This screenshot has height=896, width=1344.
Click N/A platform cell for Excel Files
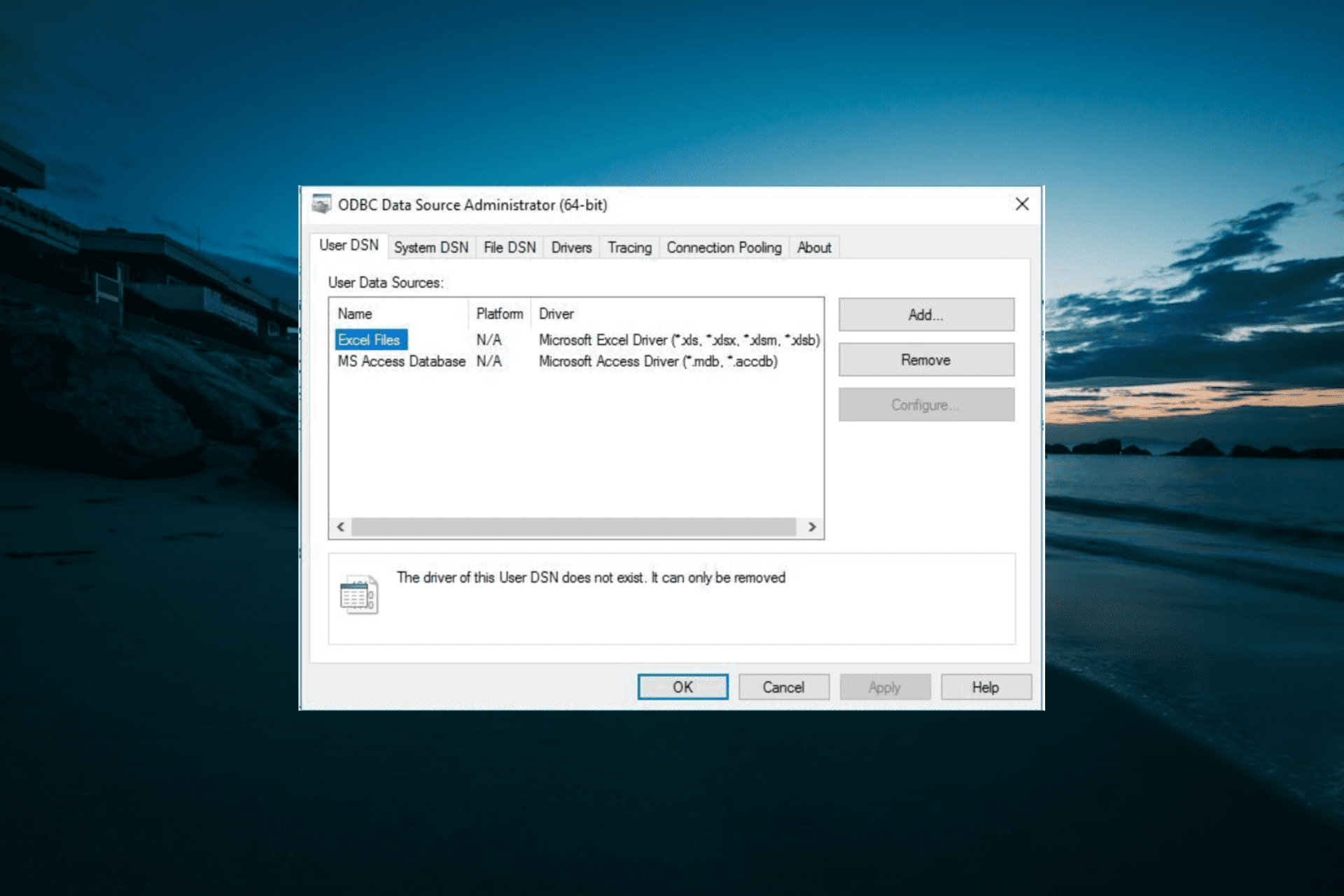point(489,340)
